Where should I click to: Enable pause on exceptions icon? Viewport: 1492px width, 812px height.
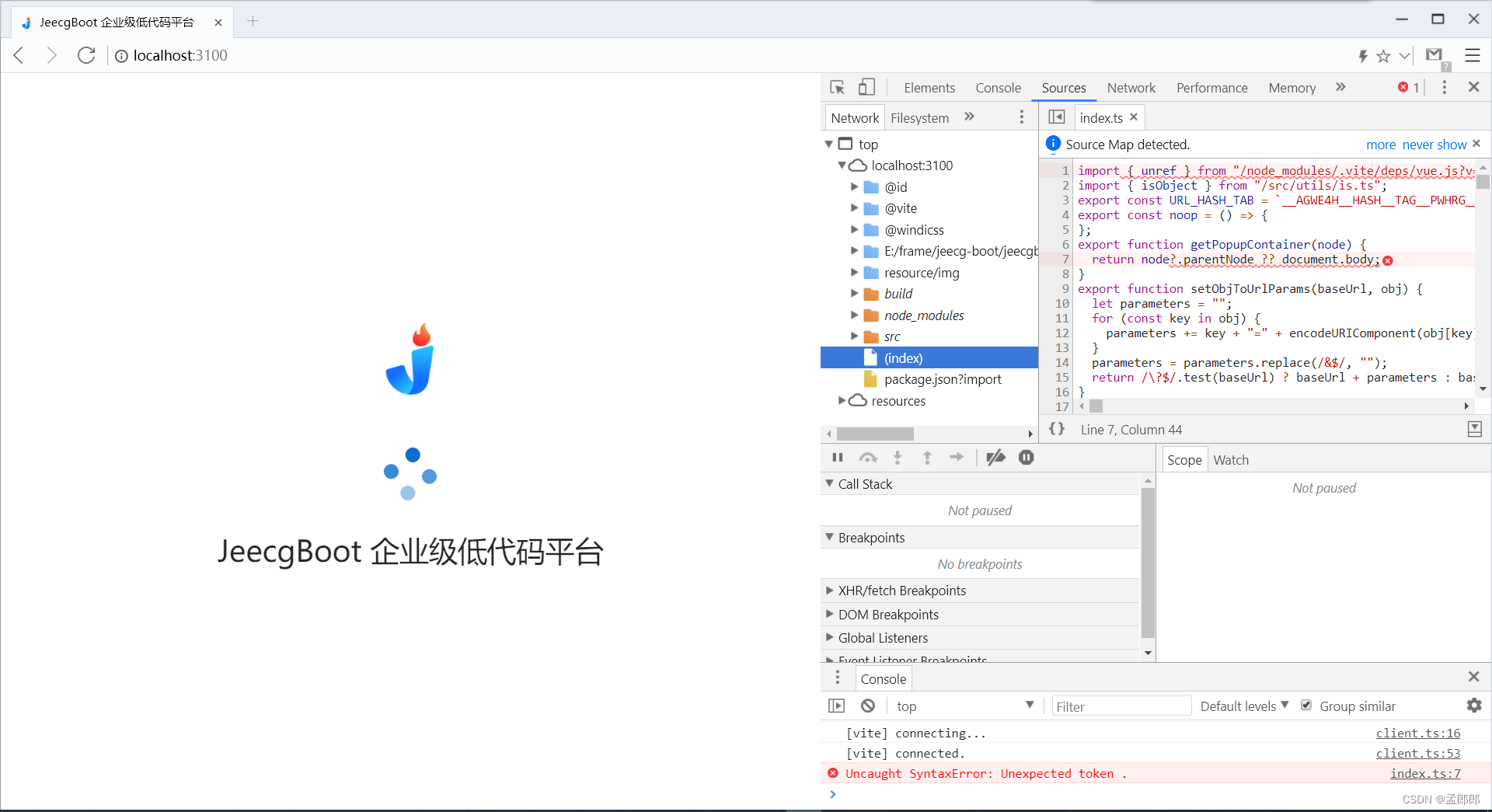pos(1027,458)
